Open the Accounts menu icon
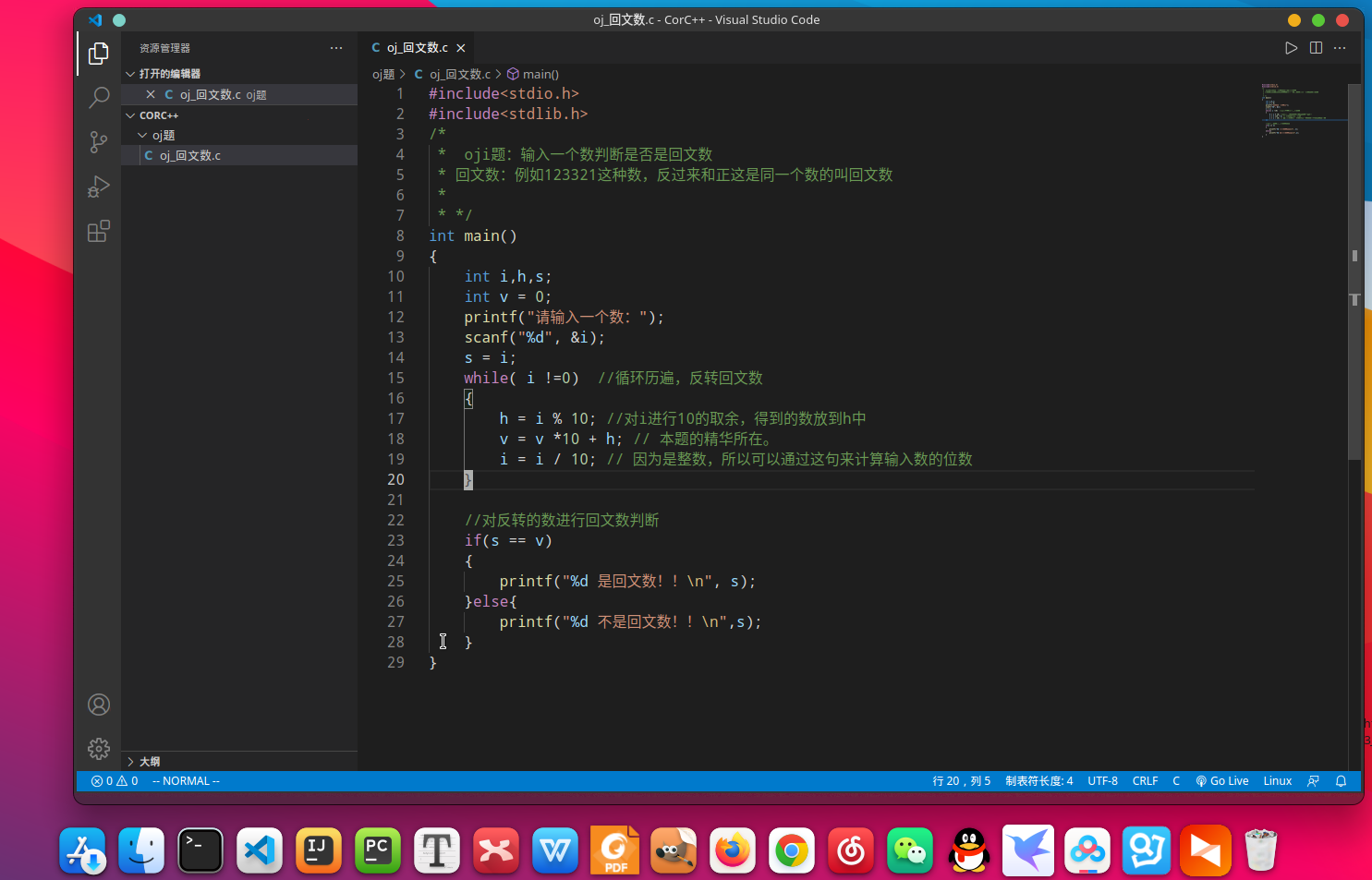The height and width of the screenshot is (880, 1372). 99,705
